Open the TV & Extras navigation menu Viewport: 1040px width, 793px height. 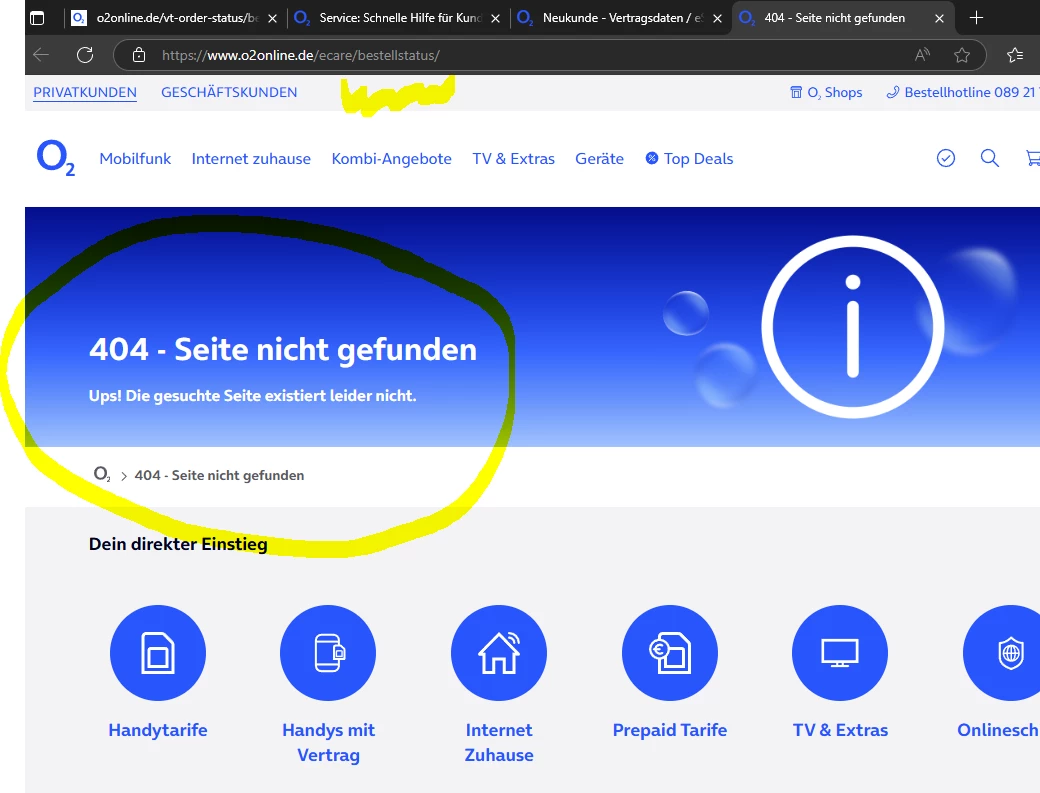(x=513, y=158)
